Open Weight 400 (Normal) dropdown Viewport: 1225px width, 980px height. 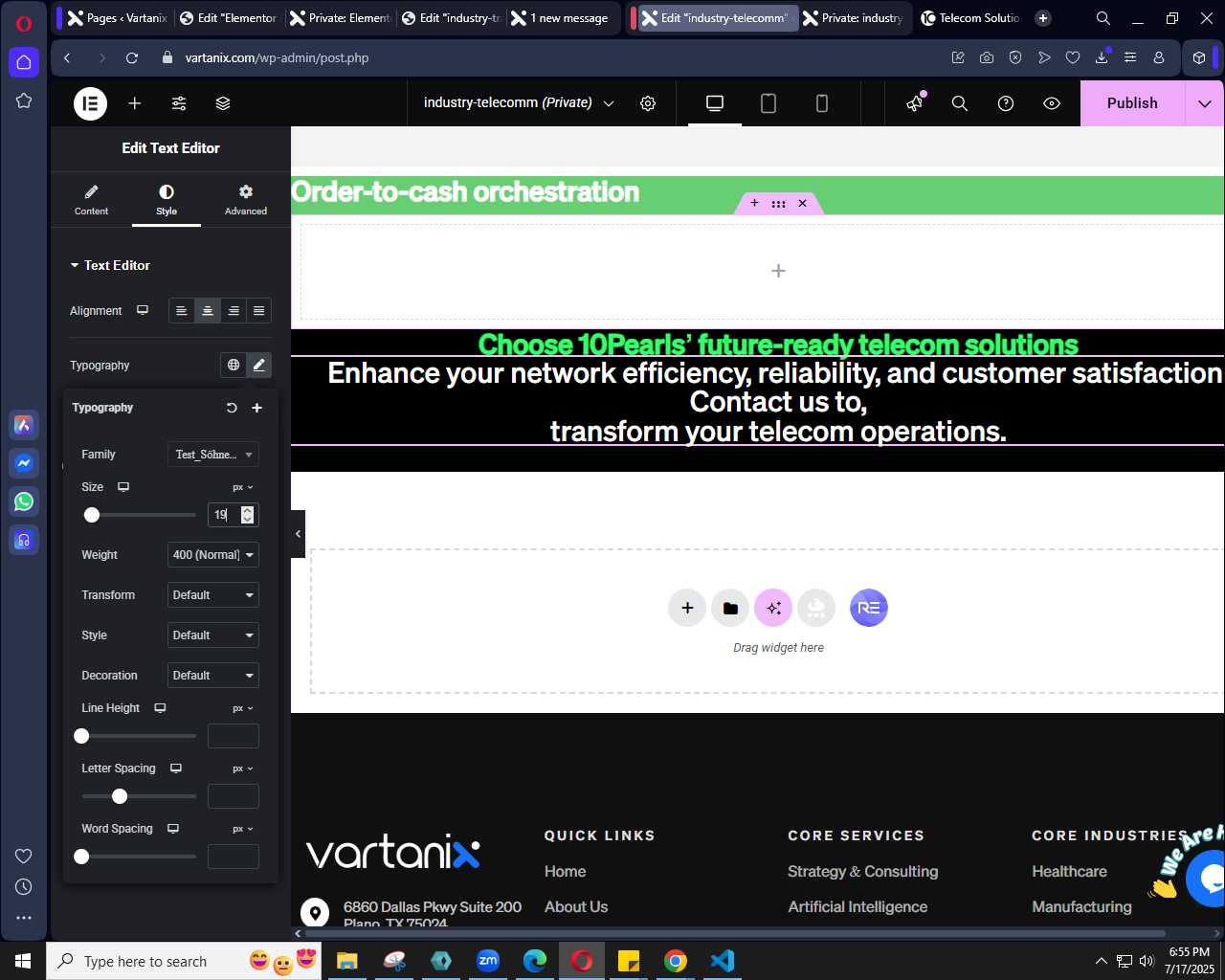213,555
